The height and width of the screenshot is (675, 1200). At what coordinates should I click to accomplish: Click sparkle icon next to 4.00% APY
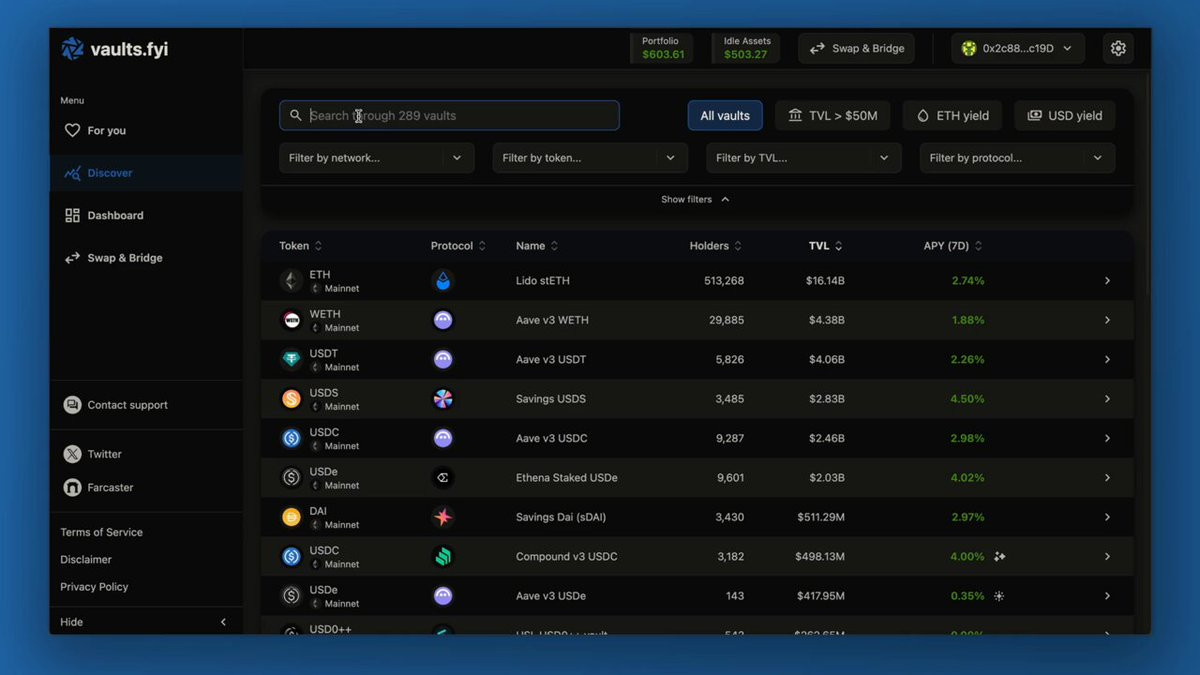1000,557
